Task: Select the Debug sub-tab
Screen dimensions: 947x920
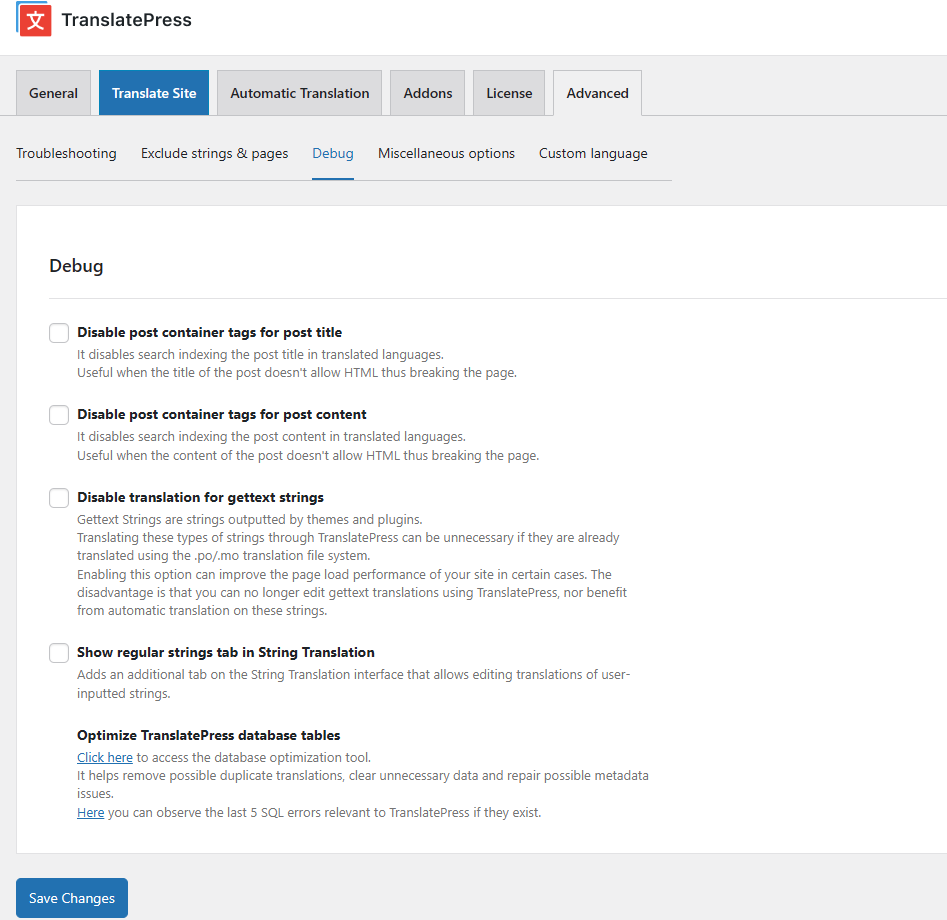Action: click(x=333, y=153)
